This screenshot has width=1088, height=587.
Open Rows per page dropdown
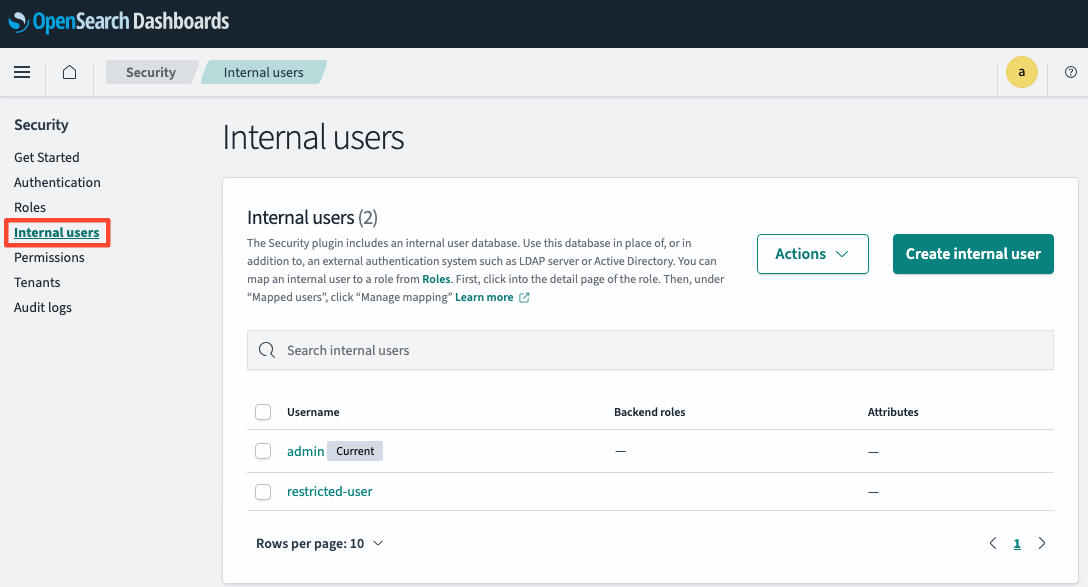coord(319,543)
